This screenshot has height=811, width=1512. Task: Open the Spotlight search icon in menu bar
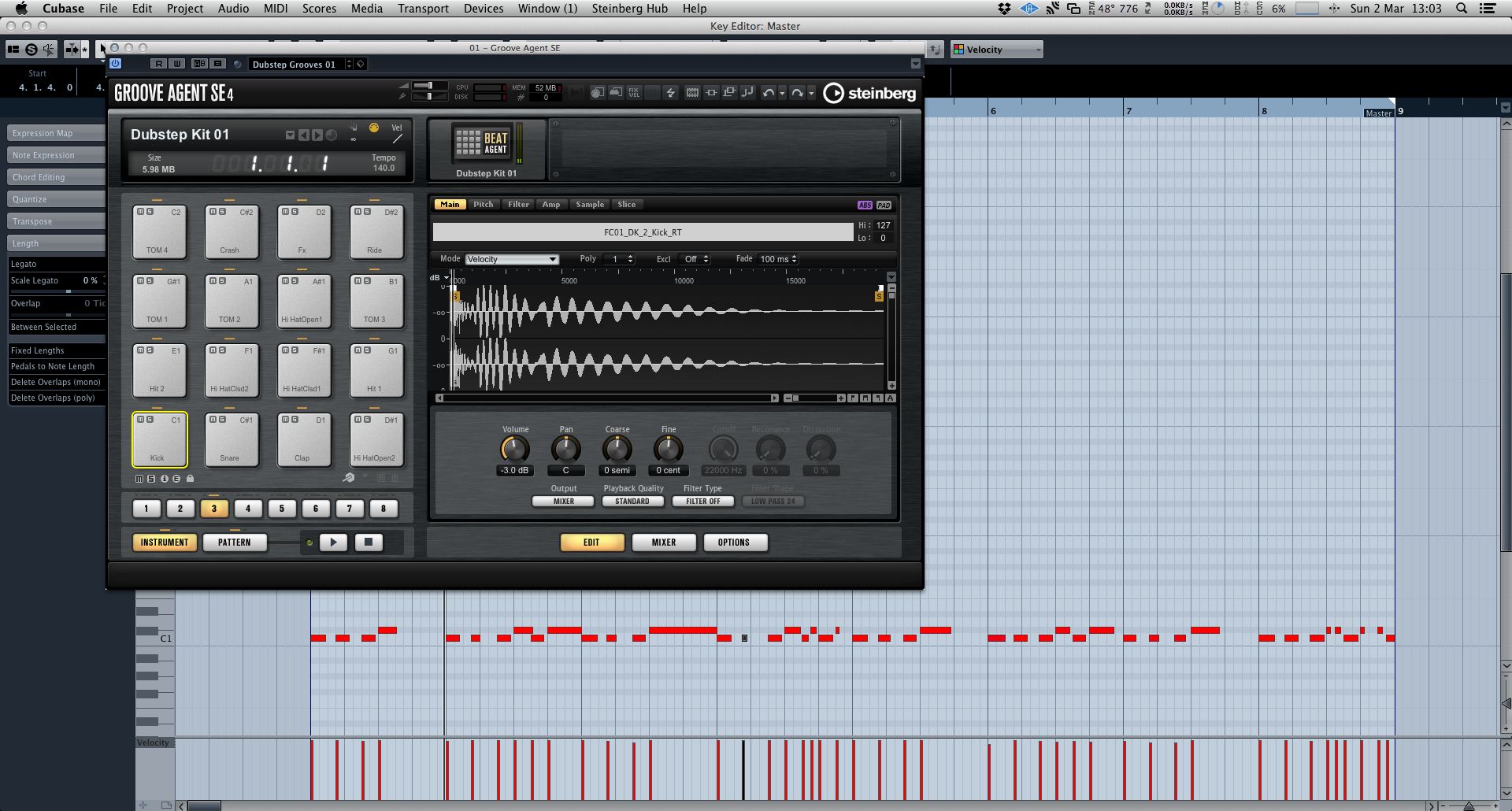coord(1462,9)
